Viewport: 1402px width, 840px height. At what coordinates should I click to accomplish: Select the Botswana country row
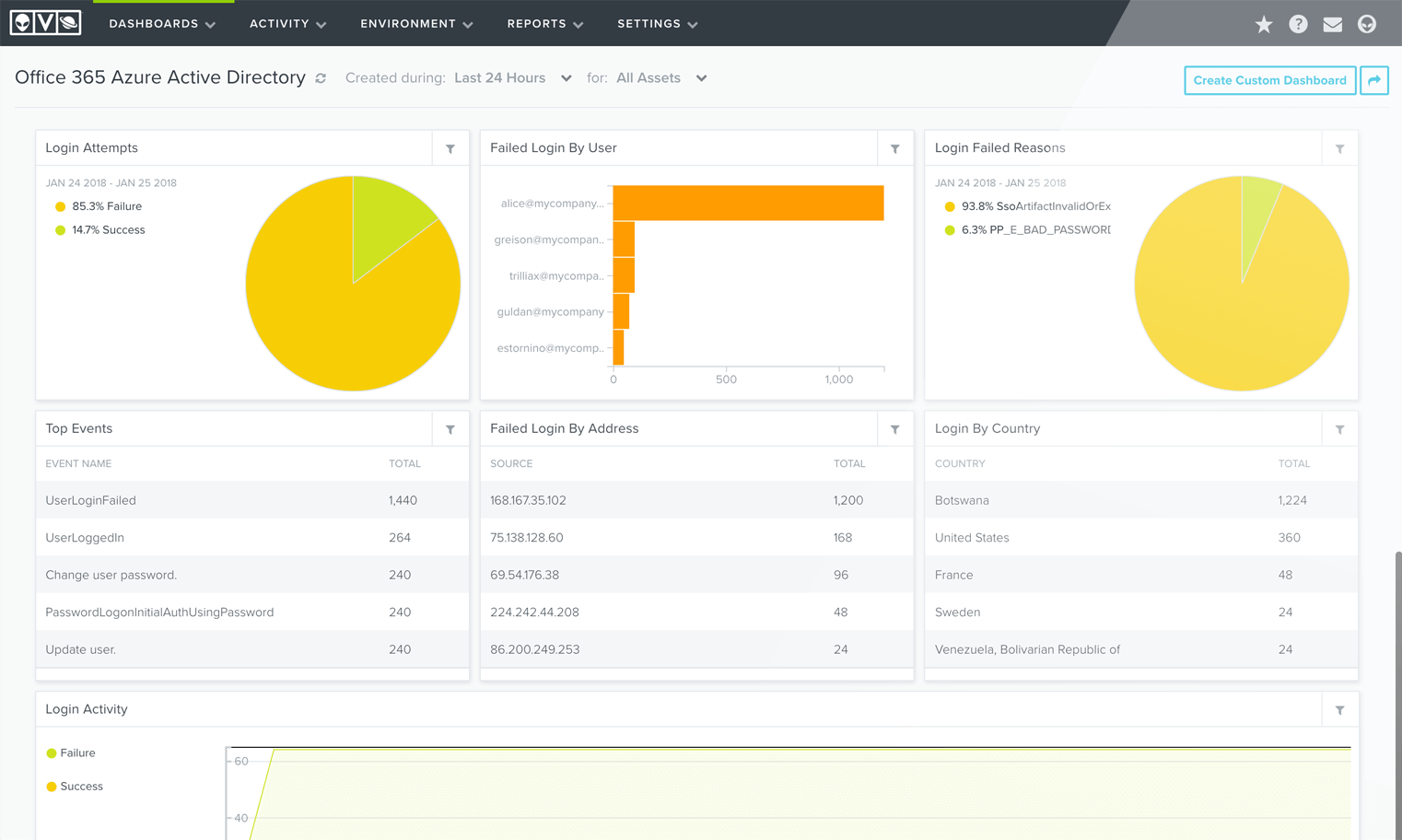click(1141, 500)
